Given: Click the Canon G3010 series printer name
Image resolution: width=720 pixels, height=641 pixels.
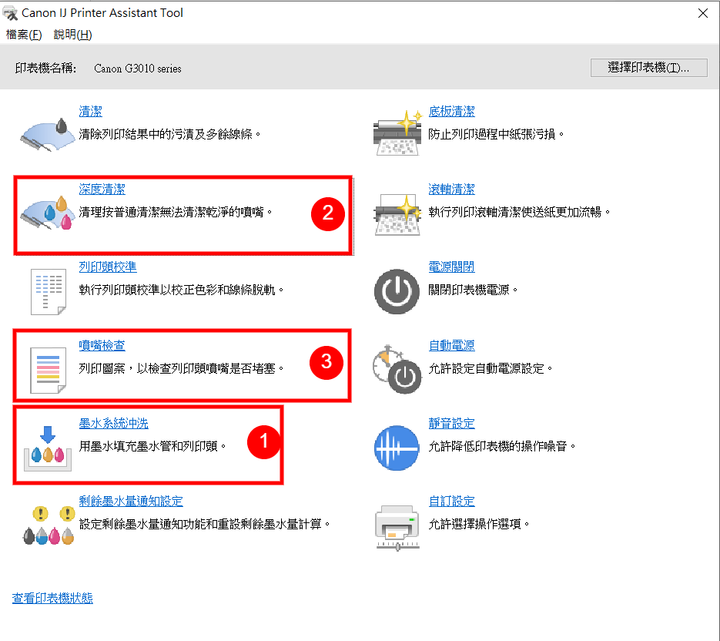Looking at the screenshot, I should [137, 69].
